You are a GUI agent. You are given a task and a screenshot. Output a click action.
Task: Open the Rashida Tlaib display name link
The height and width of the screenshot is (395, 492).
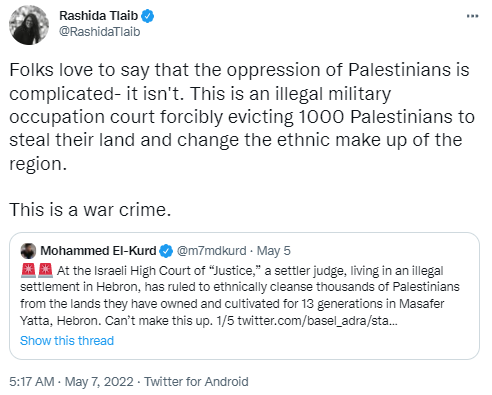pyautogui.click(x=98, y=16)
